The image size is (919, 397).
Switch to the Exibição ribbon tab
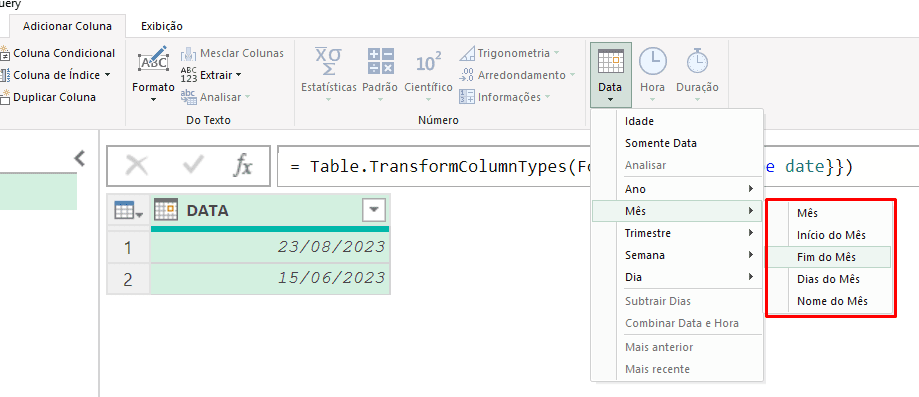coord(162,26)
